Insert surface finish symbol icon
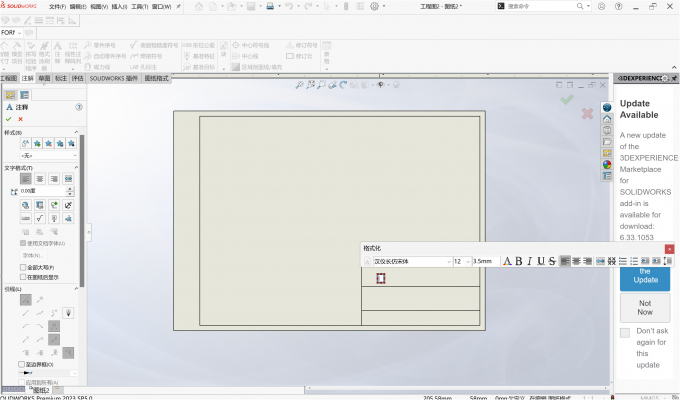The height and width of the screenshot is (400, 680). pyautogui.click(x=40, y=218)
